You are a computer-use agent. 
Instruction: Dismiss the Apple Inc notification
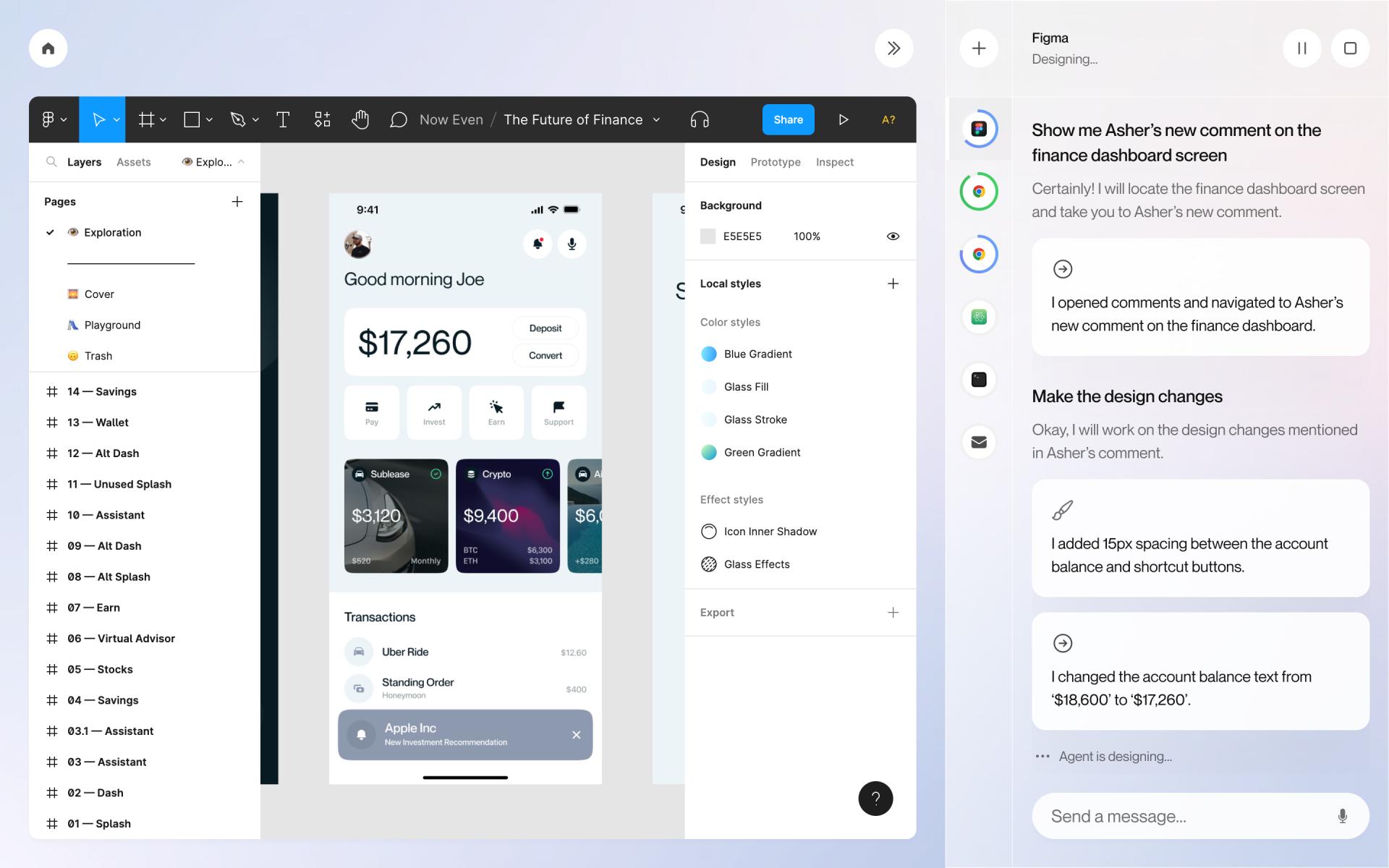[x=577, y=735]
